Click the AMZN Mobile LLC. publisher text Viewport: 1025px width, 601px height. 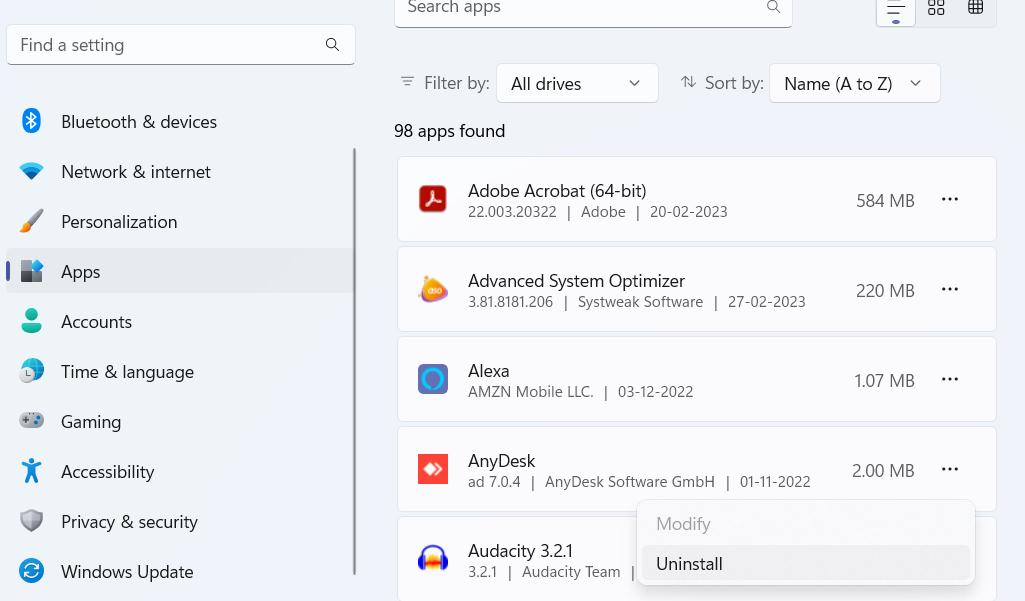pos(531,392)
